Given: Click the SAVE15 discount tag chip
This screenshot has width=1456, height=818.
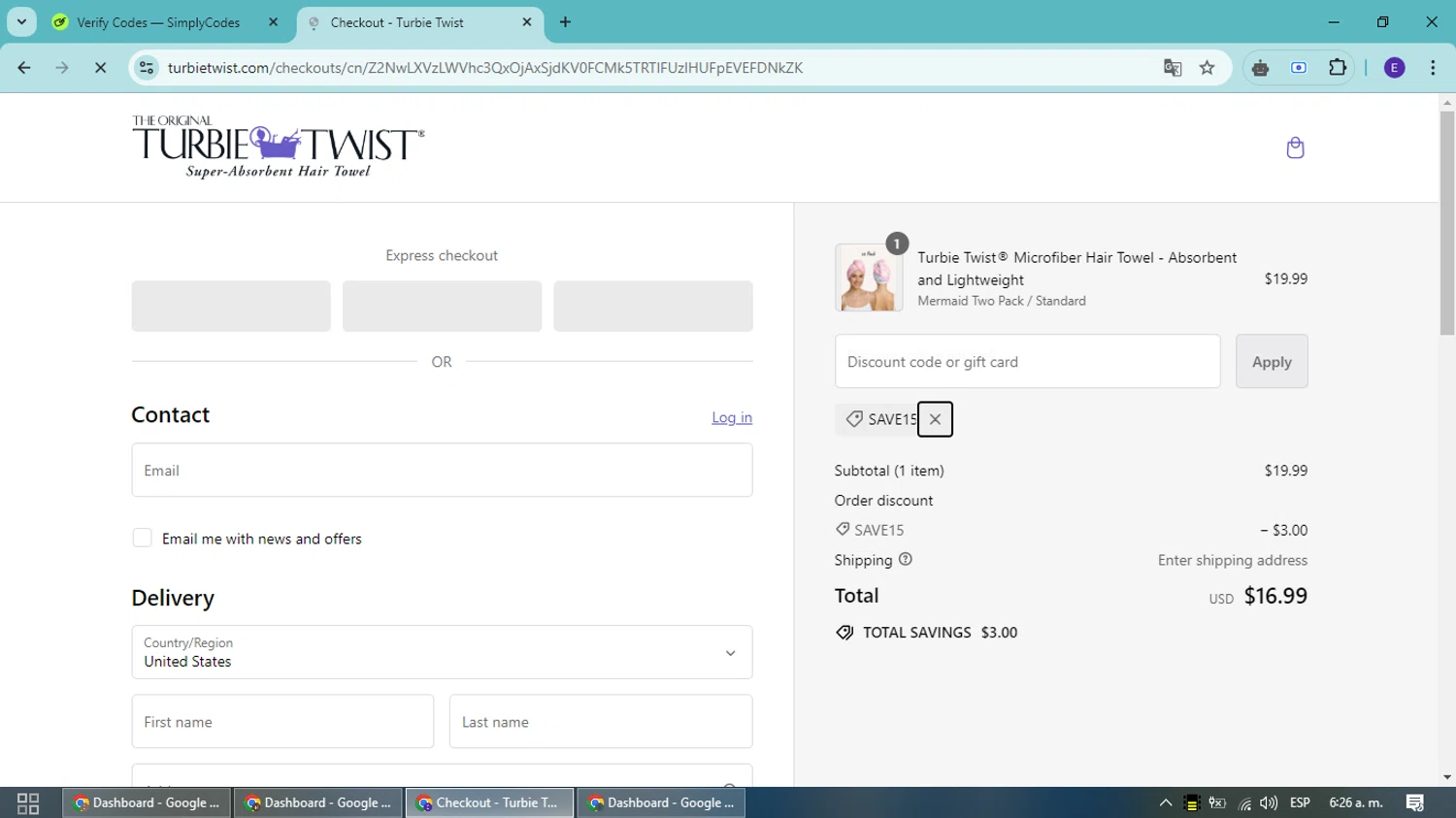Looking at the screenshot, I should tap(877, 419).
